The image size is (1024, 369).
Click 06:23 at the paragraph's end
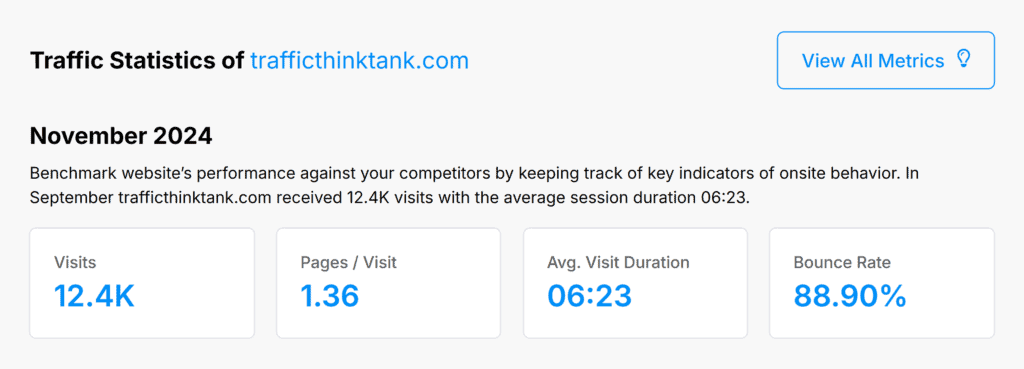point(731,199)
